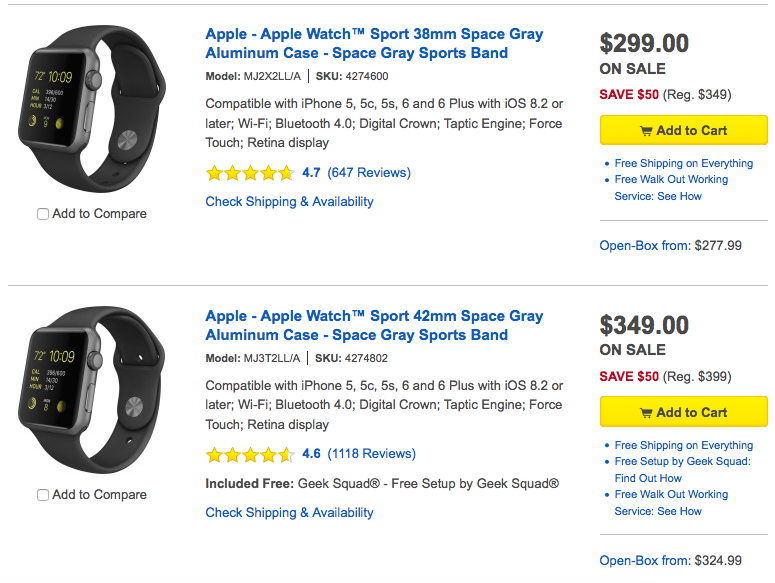The width and height of the screenshot is (775, 583).
Task: Add the $299.00 watch to cart
Action: click(x=683, y=131)
